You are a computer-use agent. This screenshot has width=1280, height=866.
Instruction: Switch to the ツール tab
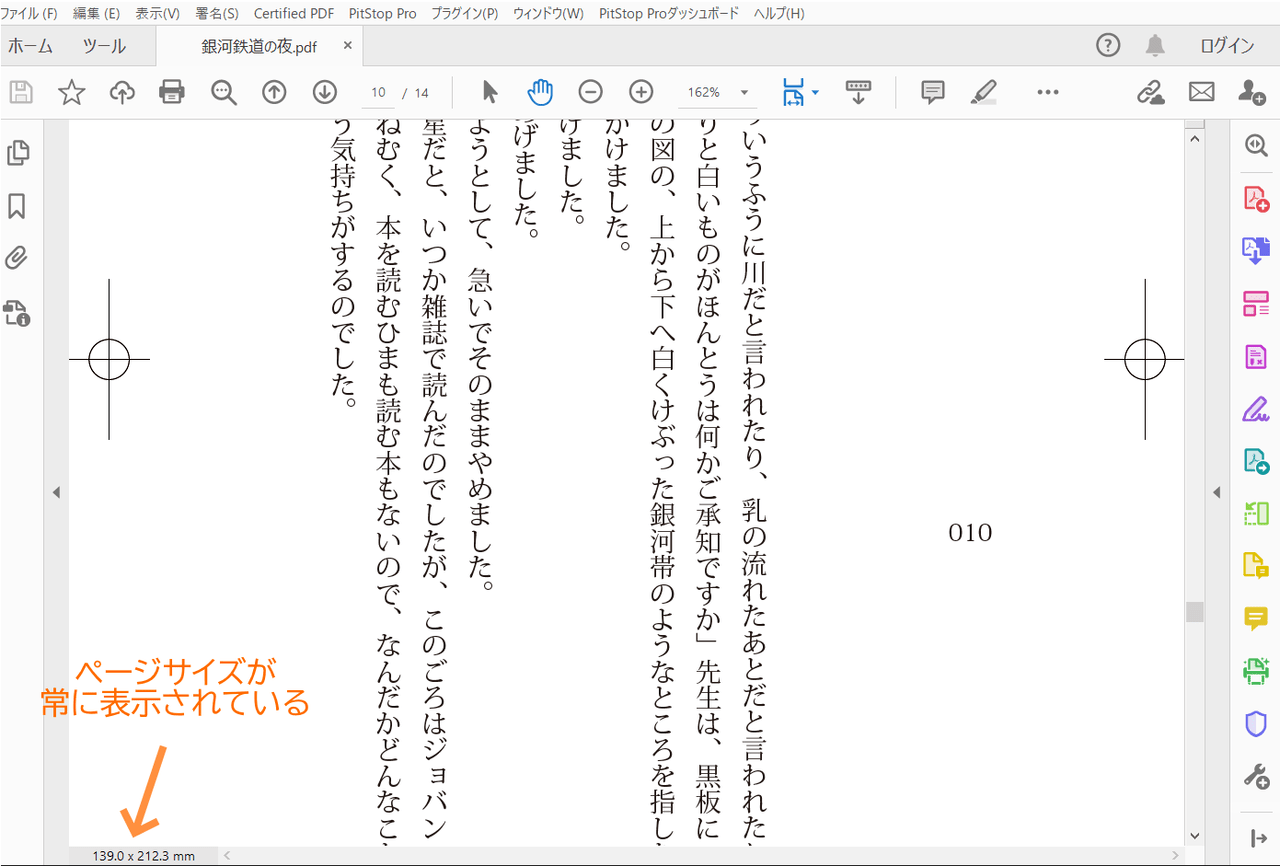pos(104,46)
